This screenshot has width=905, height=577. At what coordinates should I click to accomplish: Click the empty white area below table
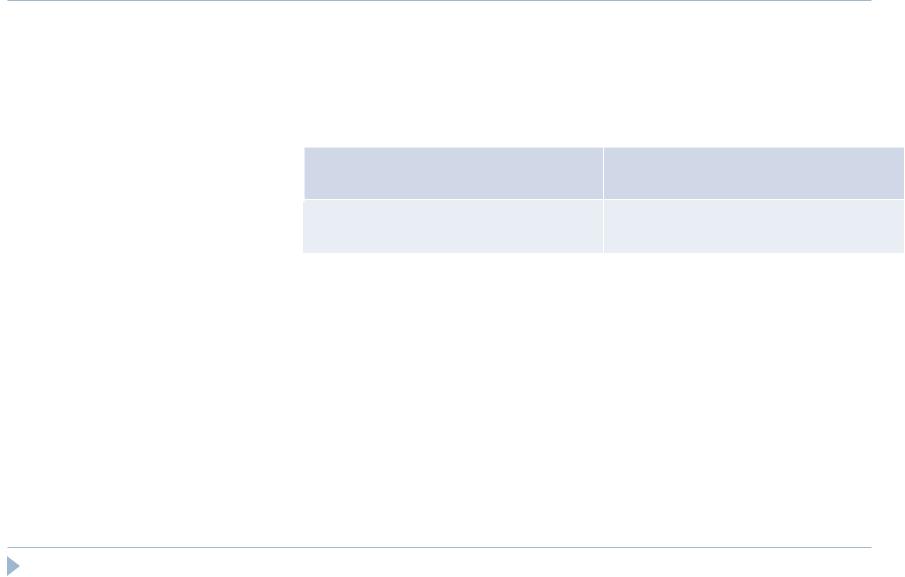click(603, 398)
